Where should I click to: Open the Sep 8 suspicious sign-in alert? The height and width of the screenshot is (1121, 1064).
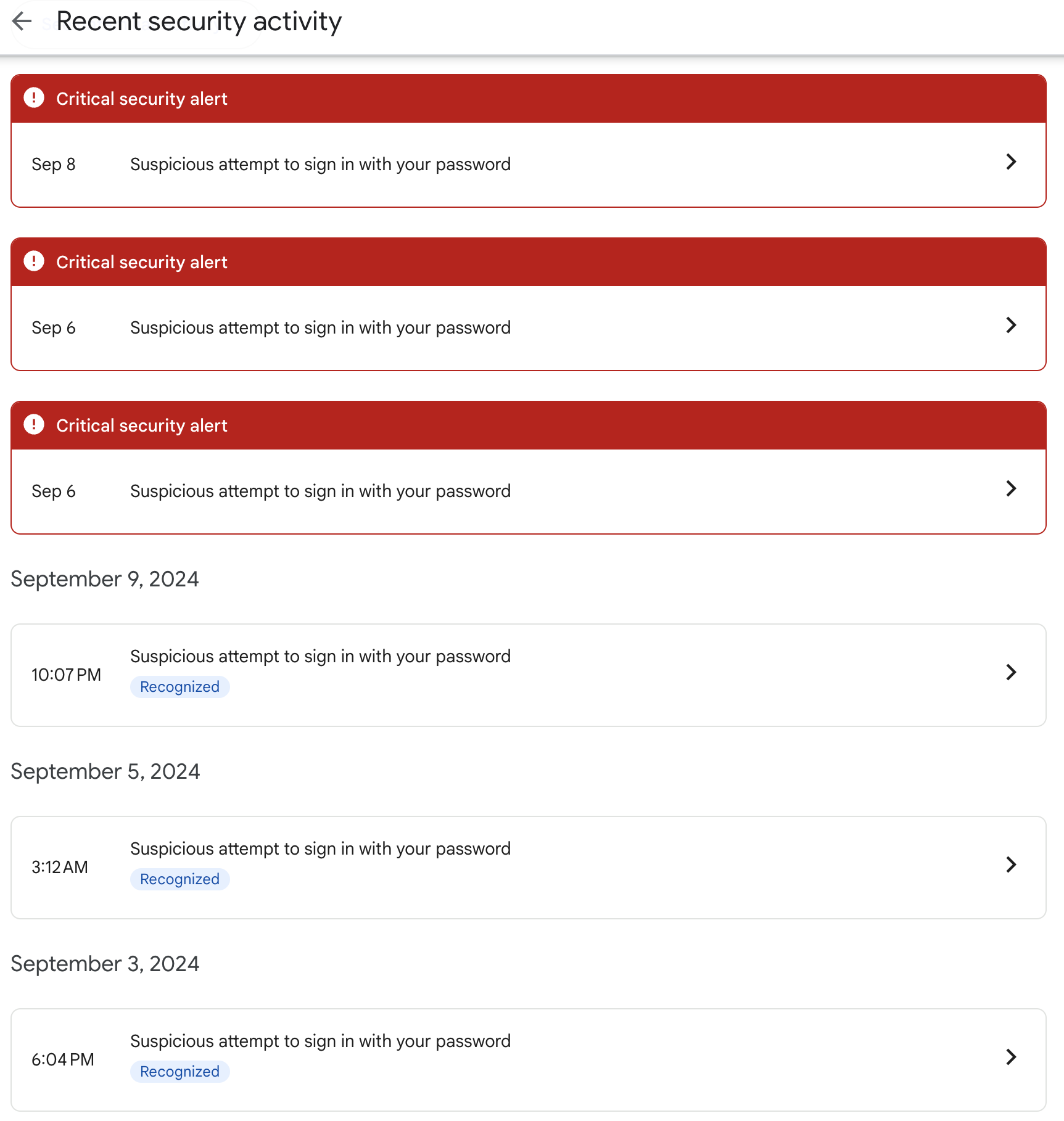pyautogui.click(x=320, y=165)
